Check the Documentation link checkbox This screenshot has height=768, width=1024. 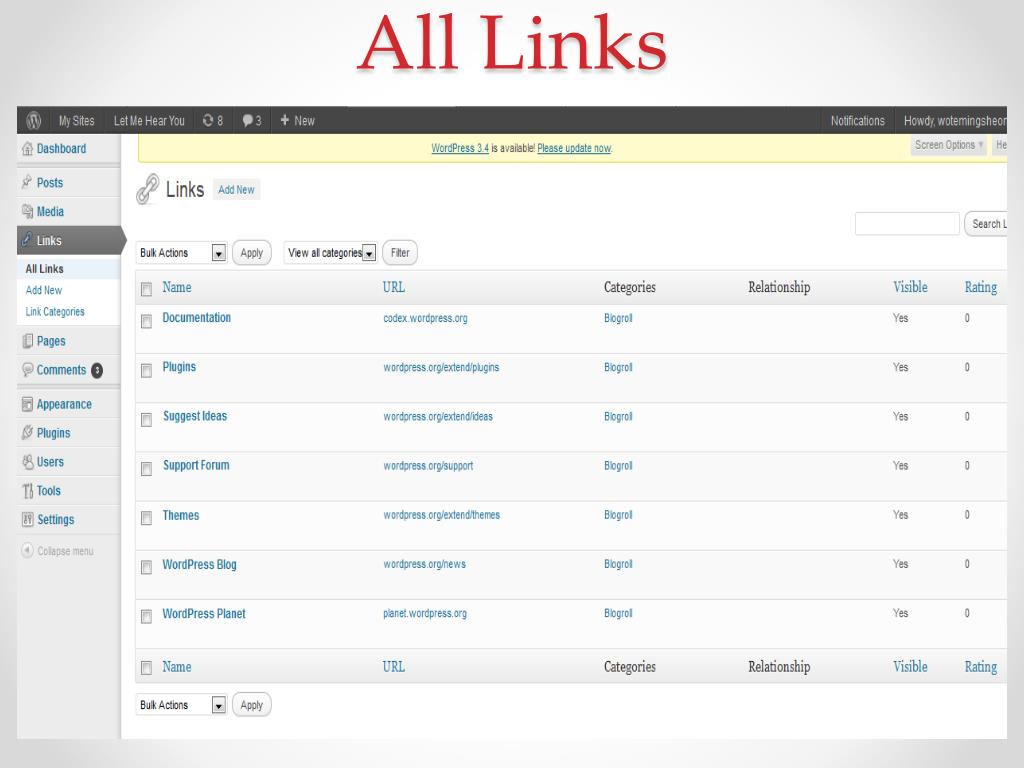click(x=146, y=321)
